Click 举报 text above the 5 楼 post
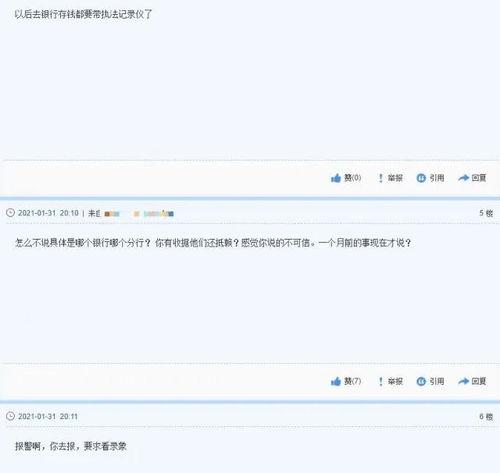 pyautogui.click(x=395, y=178)
